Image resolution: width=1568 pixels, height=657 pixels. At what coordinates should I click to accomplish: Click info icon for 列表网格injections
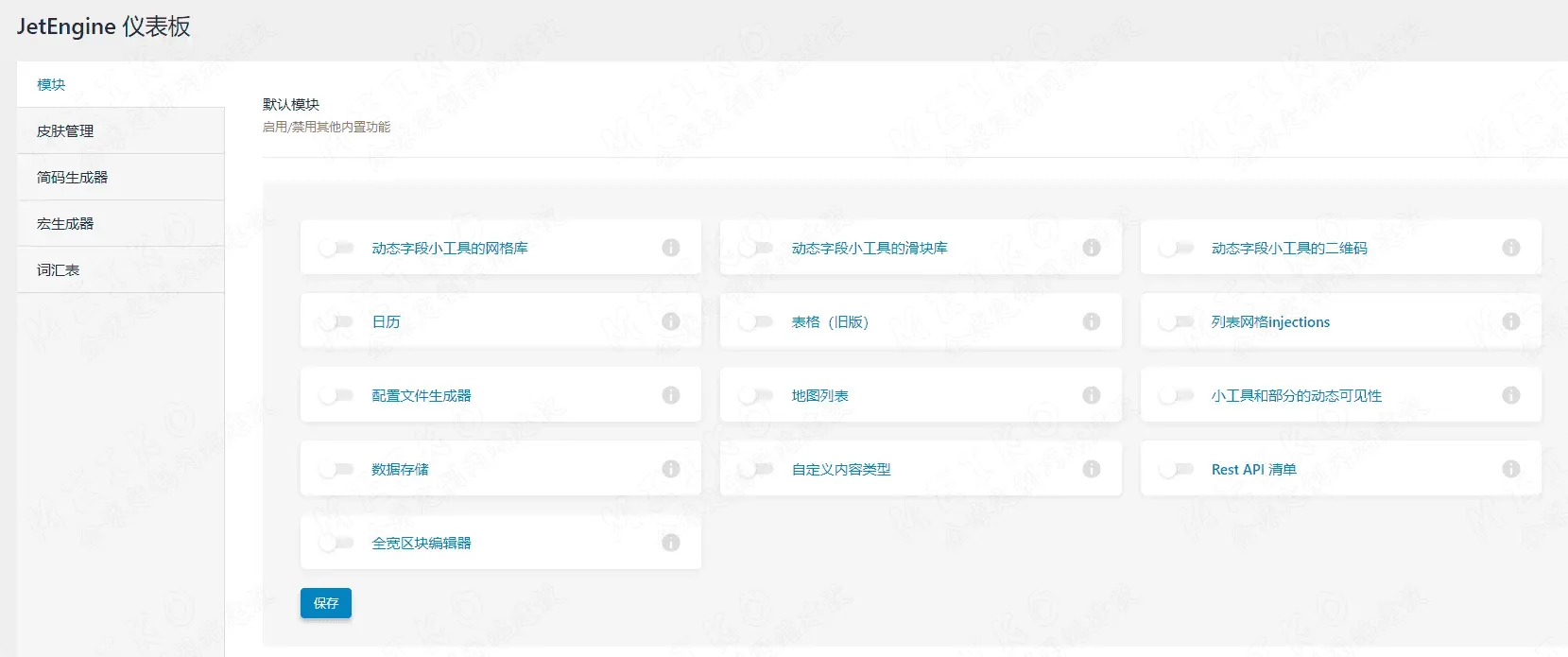pyautogui.click(x=1510, y=321)
